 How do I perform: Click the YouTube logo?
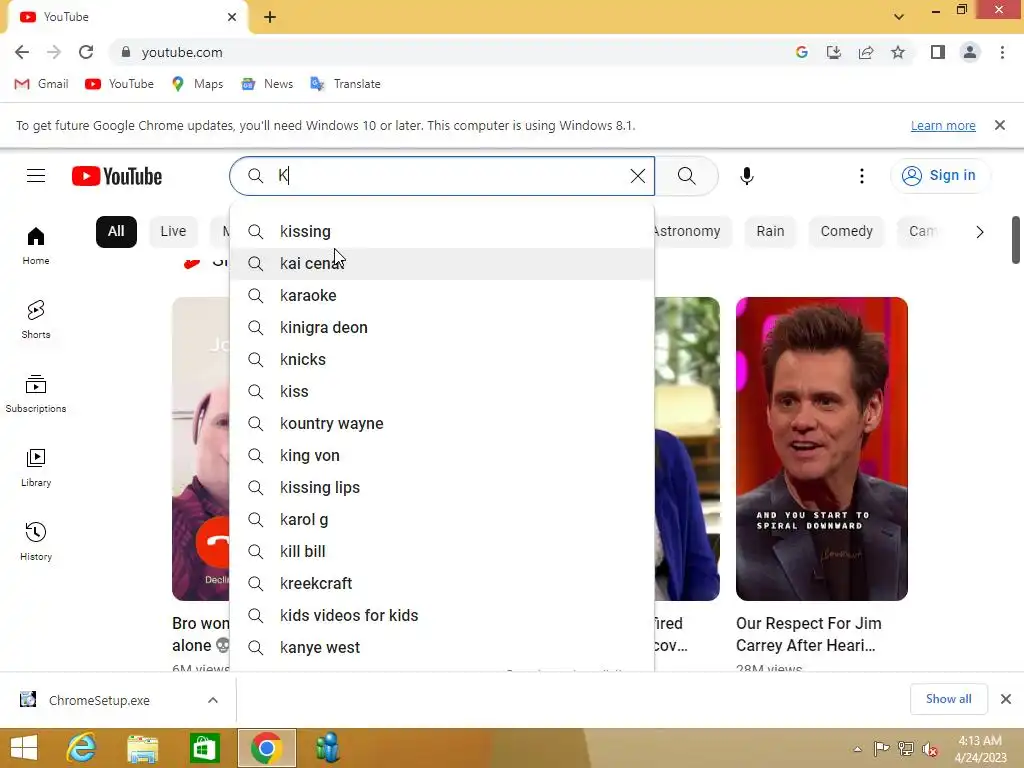click(117, 176)
